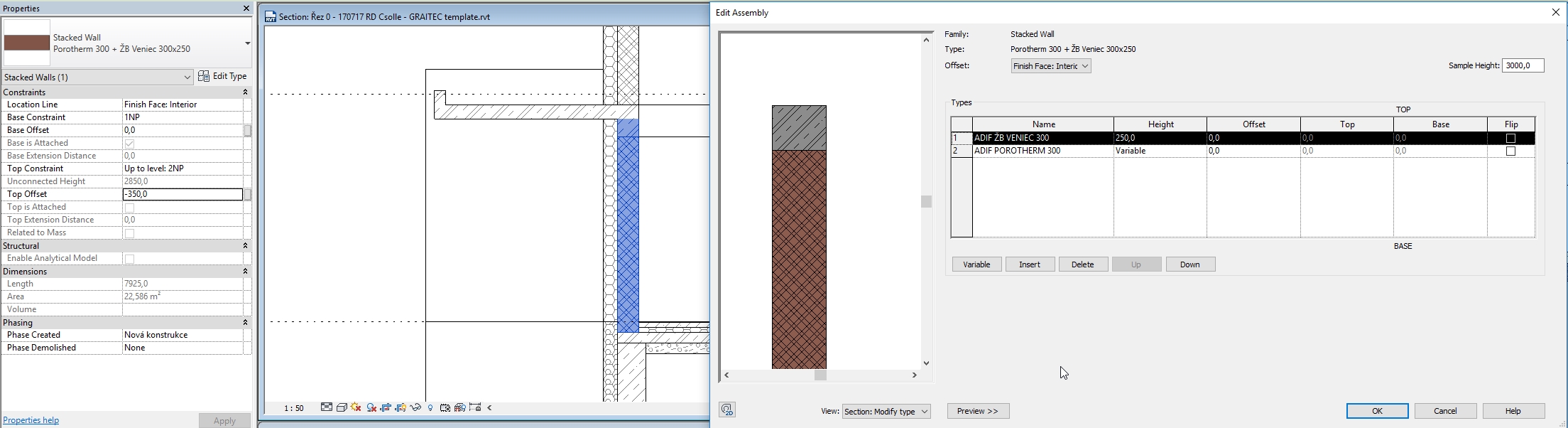Open the Stacked Wall type selector dropdown
Screen dimensions: 1568x428
coord(247,43)
